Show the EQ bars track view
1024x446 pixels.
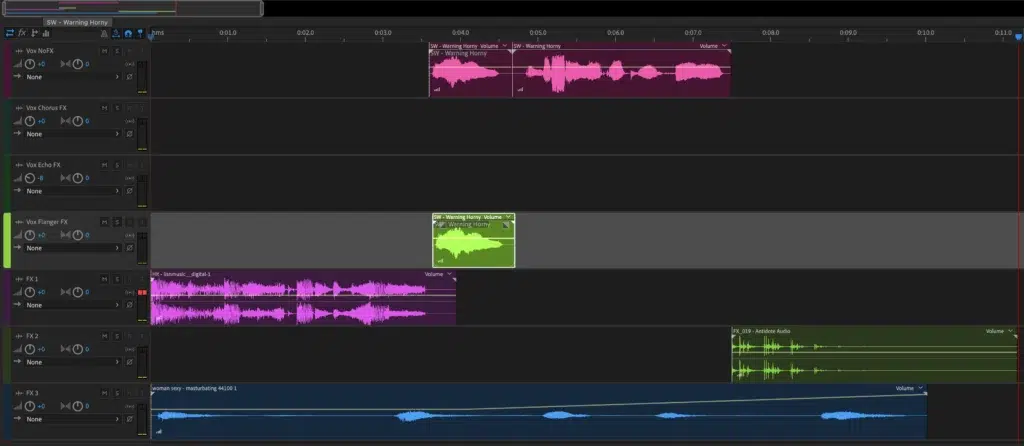tap(46, 33)
